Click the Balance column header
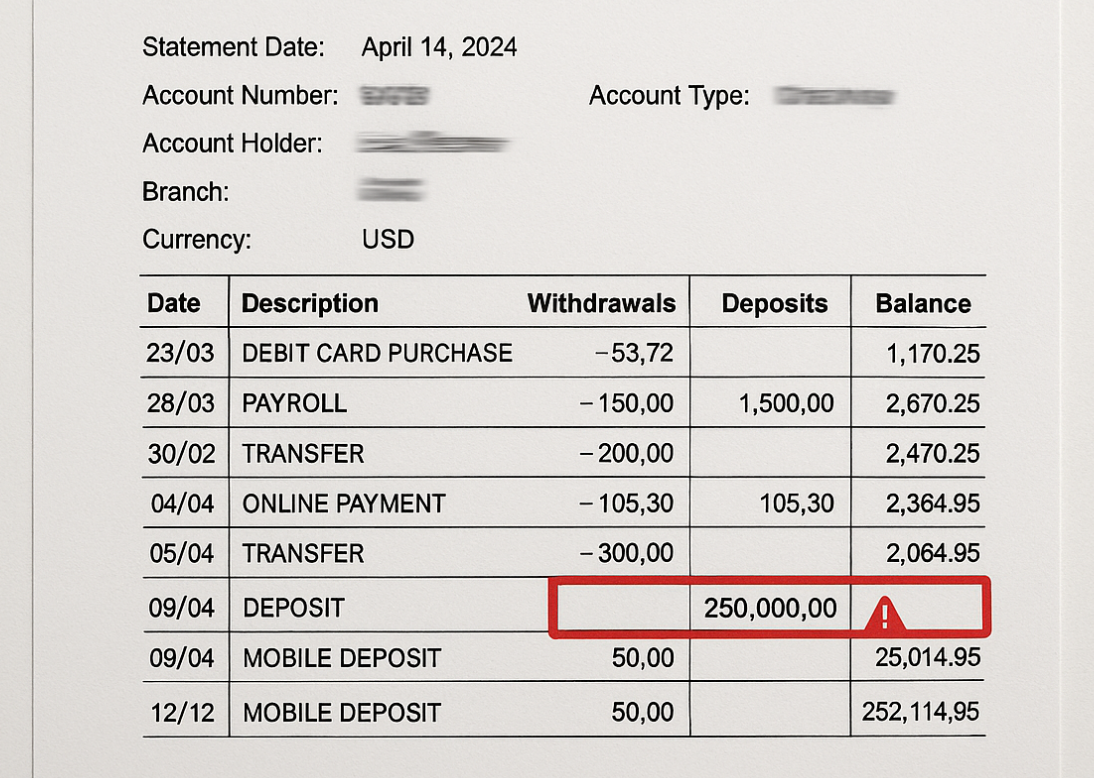1094x778 pixels. tap(923, 303)
